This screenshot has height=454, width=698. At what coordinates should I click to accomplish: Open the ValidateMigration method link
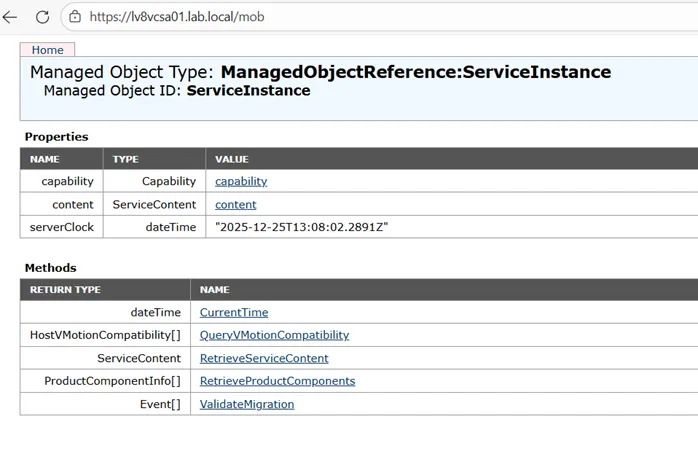click(247, 404)
